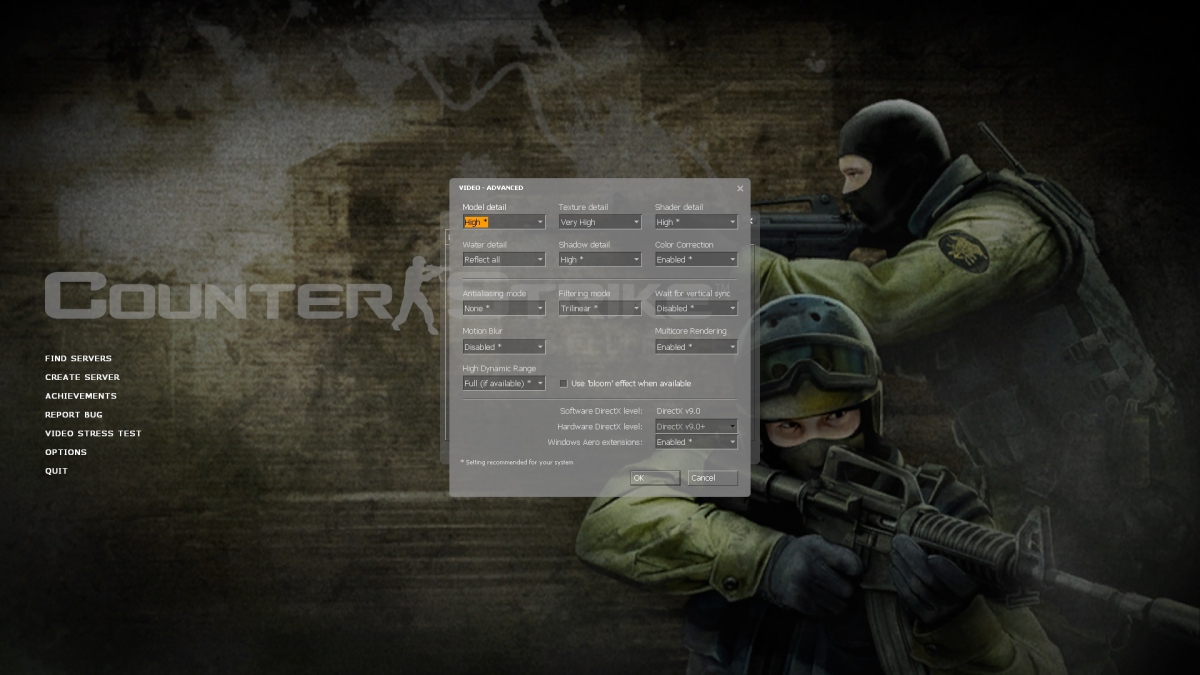Open the Water detail dropdown
Viewport: 1200px width, 675px height.
click(x=504, y=259)
